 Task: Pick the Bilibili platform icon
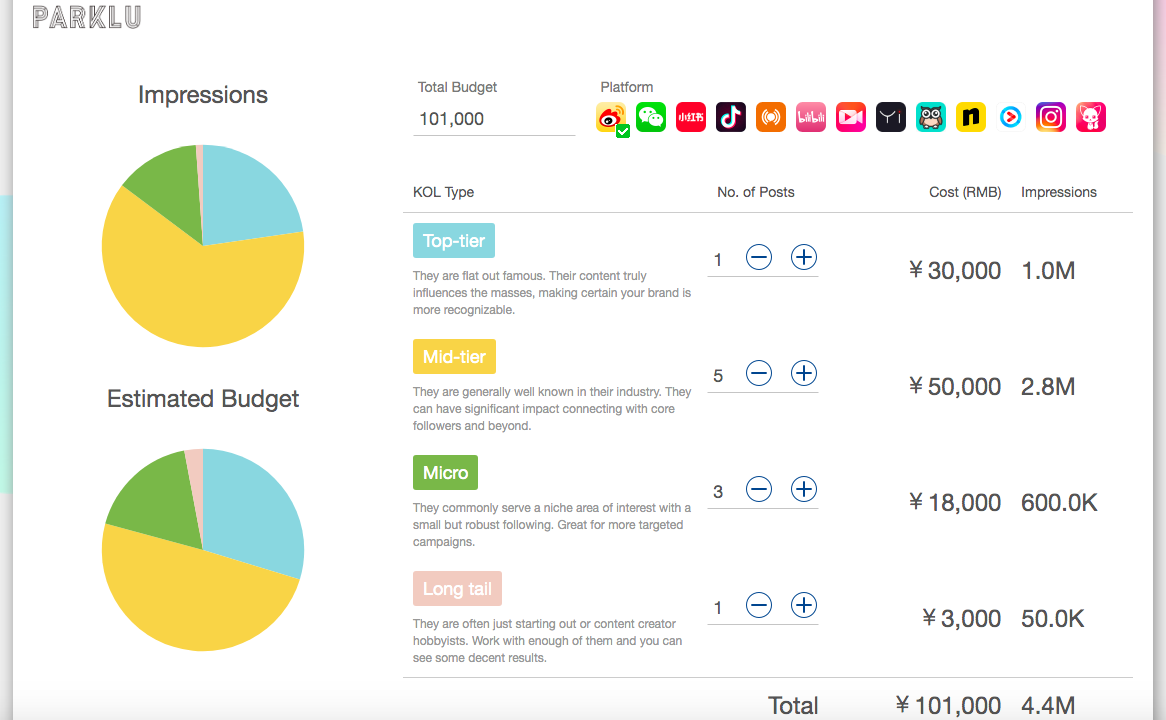click(x=811, y=117)
